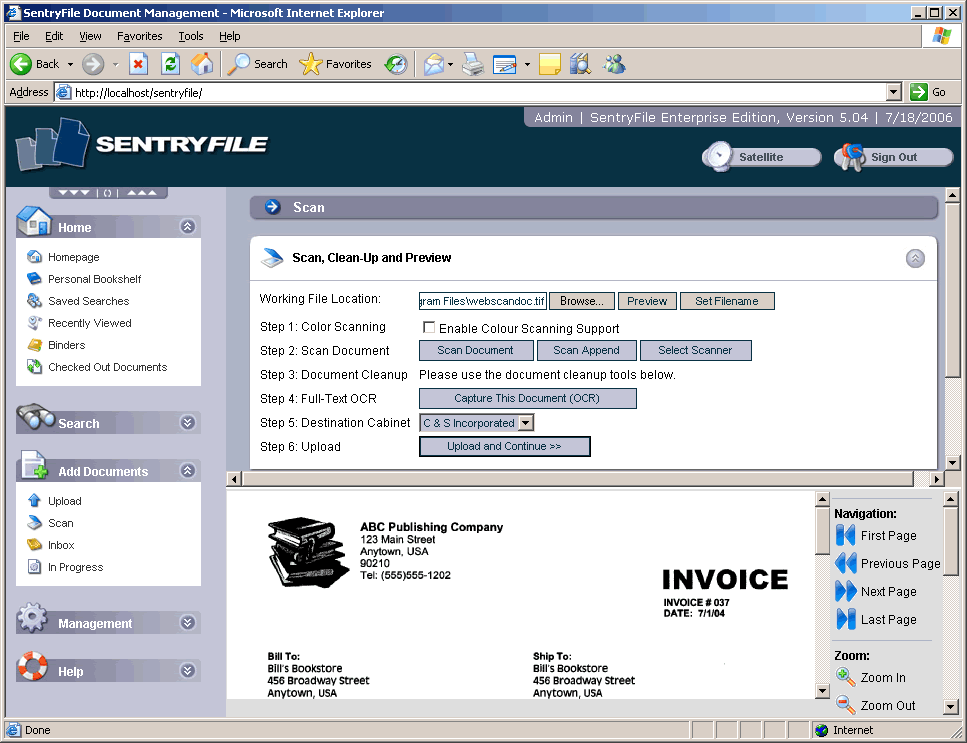Click the Working File Location text field
Viewport: 967px width, 743px height.
click(482, 301)
